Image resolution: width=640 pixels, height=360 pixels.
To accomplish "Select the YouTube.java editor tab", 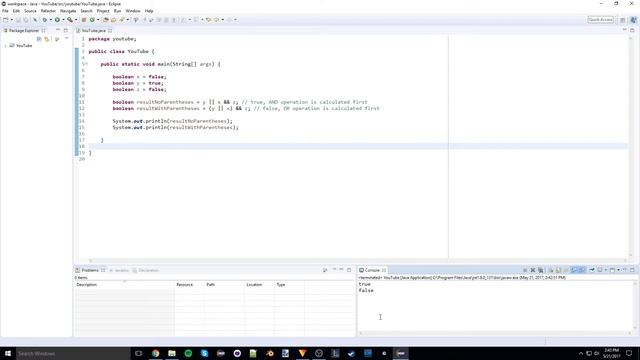I will click(x=94, y=31).
